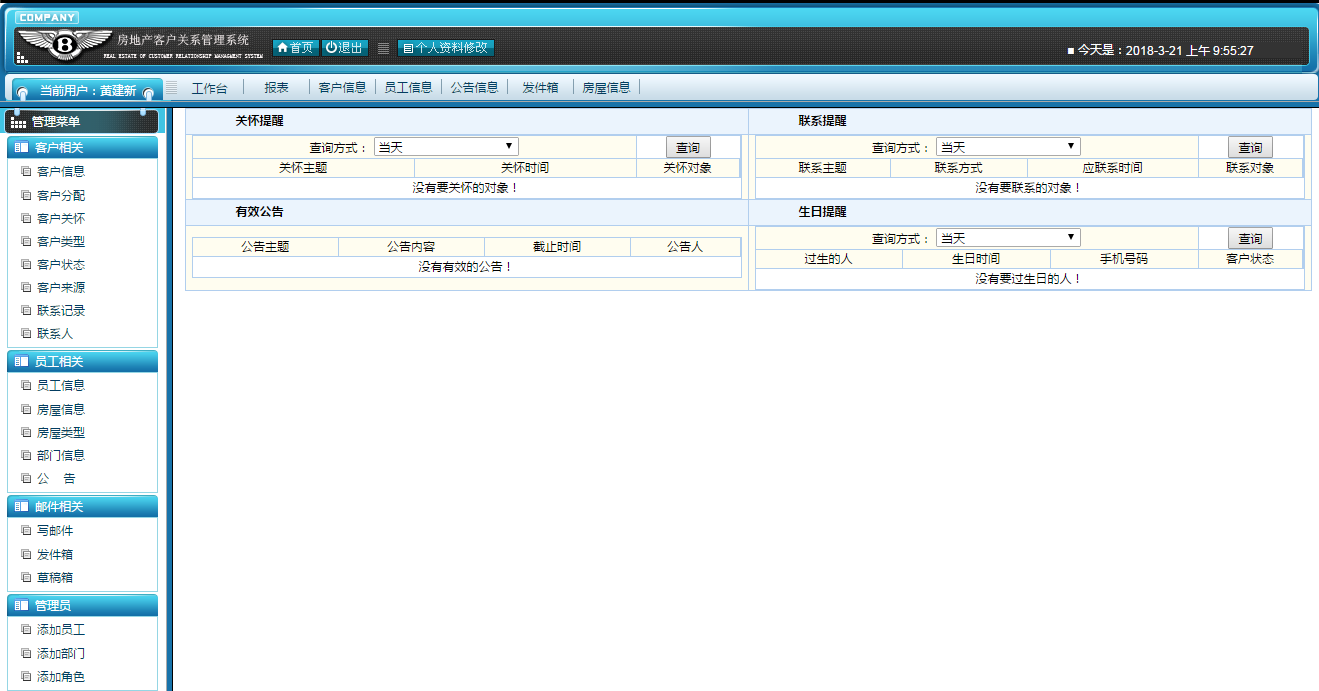Click 手机号码 column header
Screen dimensions: 1319x691
1124,259
